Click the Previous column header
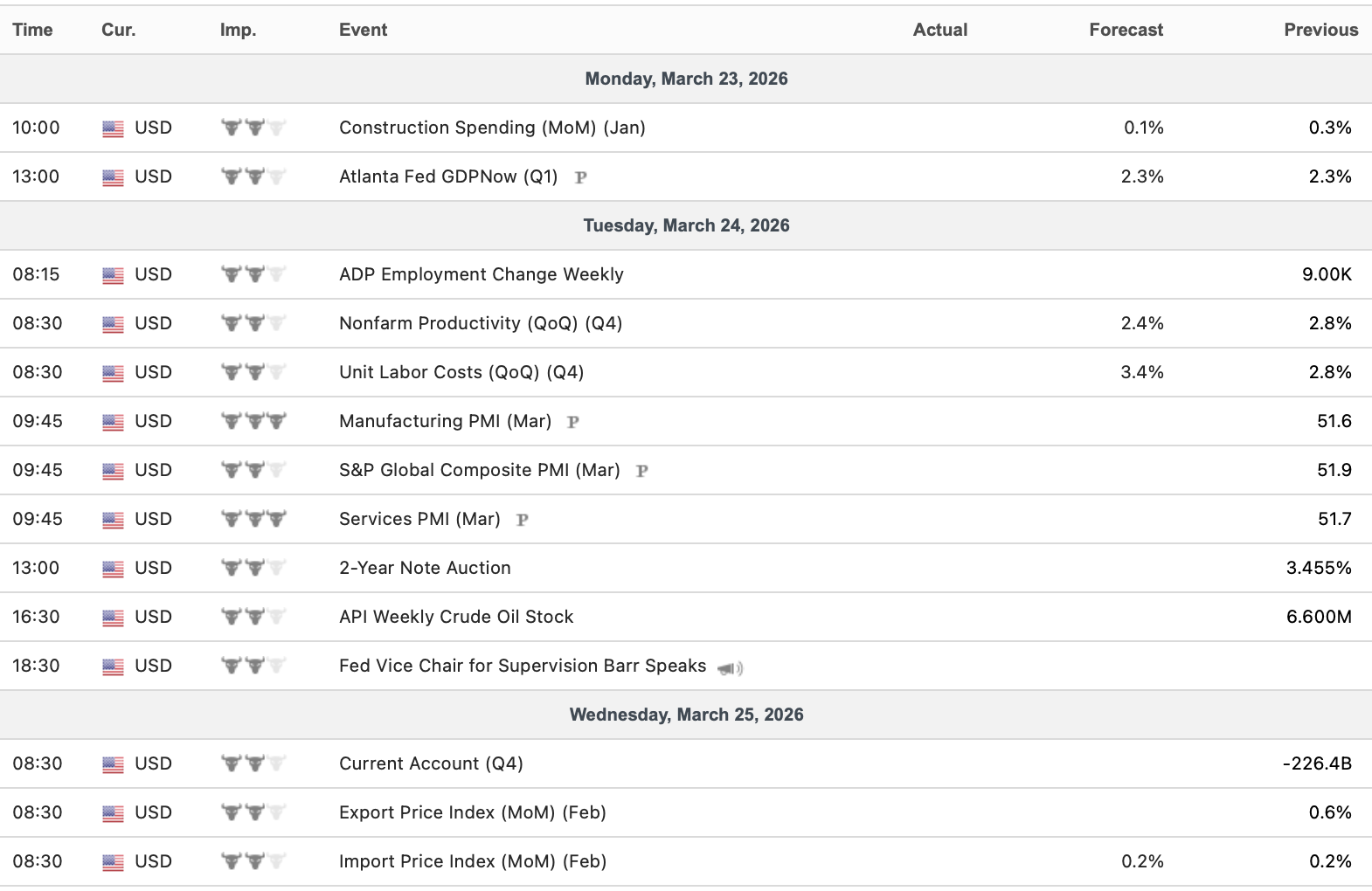The width and height of the screenshot is (1372, 891). (x=1320, y=30)
